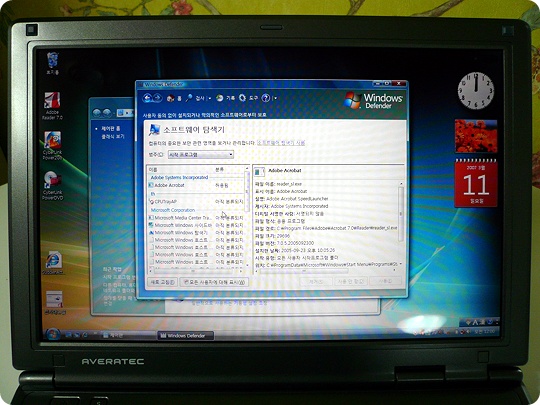
Task: Open the History (기록) view
Action: click(225, 98)
